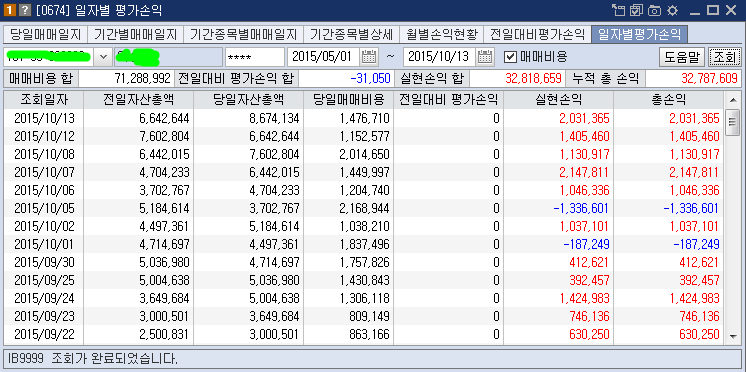Click the password field with asterisks

tap(255, 57)
